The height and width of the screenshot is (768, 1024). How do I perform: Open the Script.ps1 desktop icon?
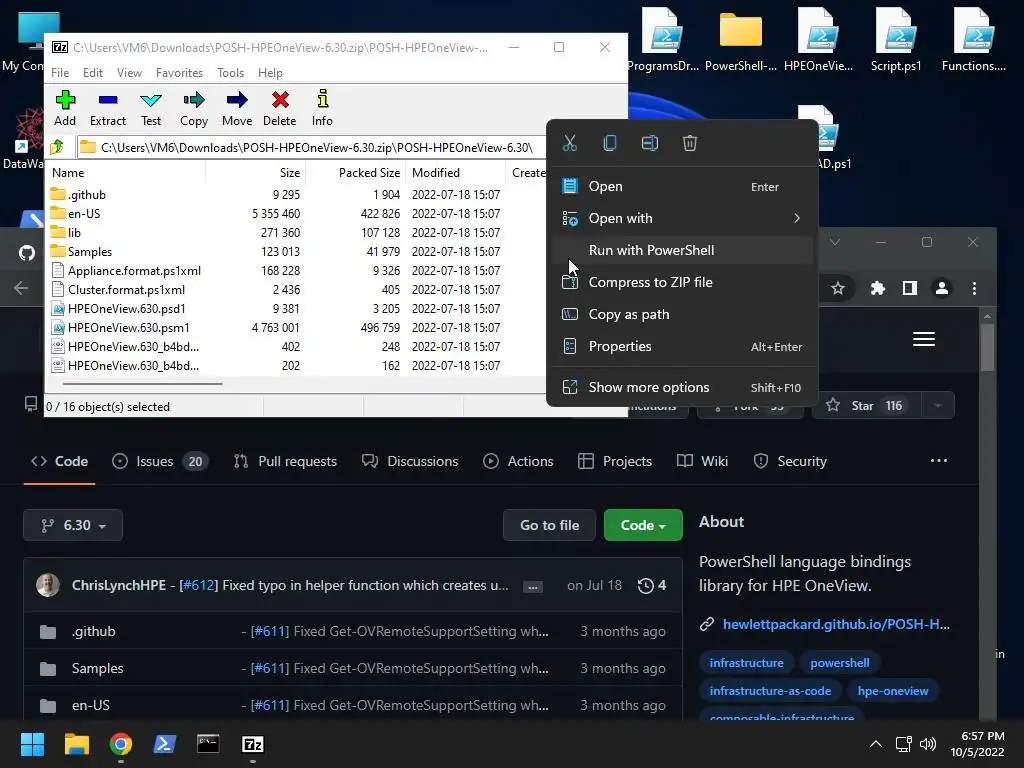click(x=896, y=39)
